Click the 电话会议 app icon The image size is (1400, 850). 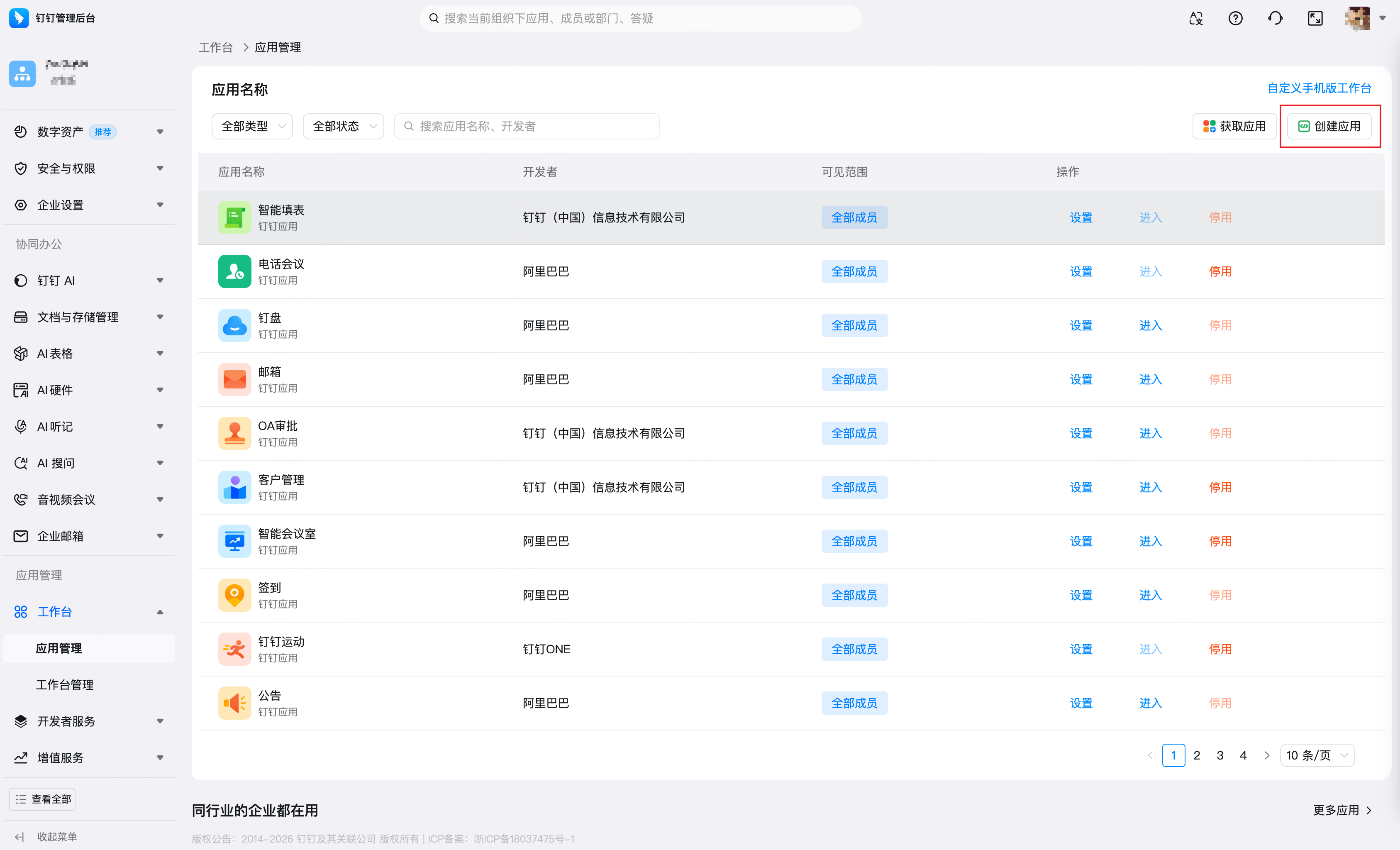234,271
